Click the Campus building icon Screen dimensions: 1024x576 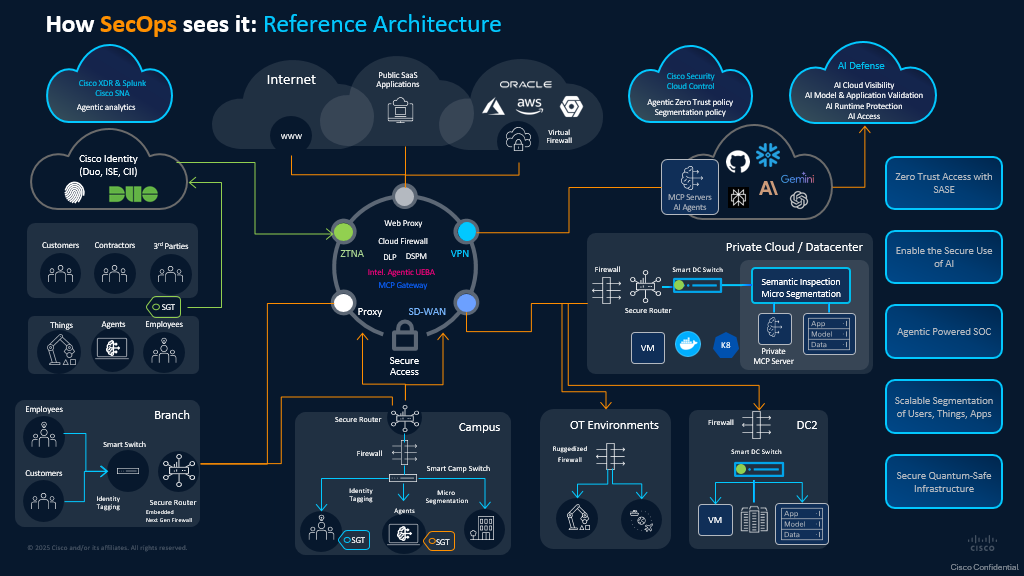[483, 528]
